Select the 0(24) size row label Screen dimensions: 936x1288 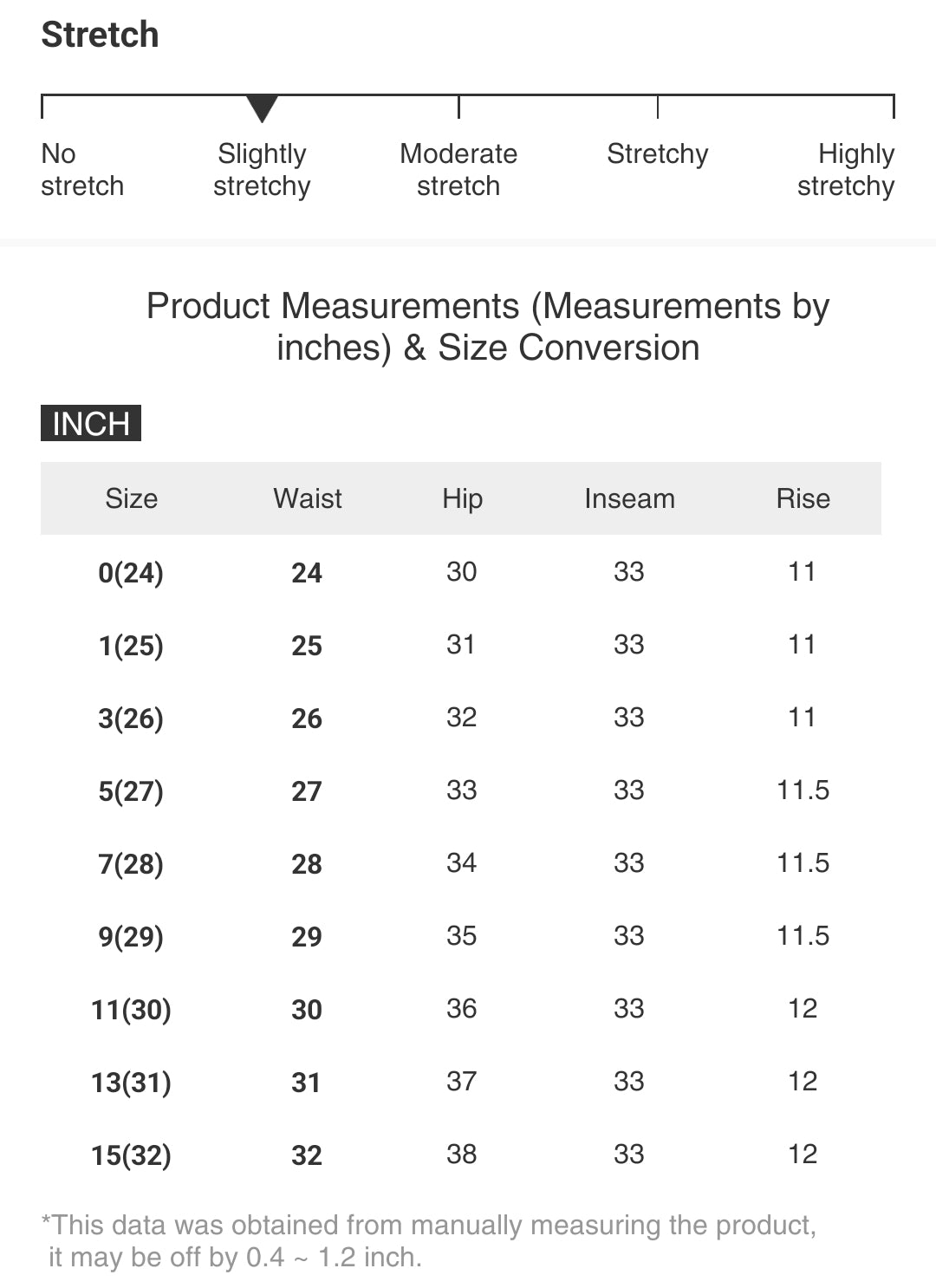point(131,573)
